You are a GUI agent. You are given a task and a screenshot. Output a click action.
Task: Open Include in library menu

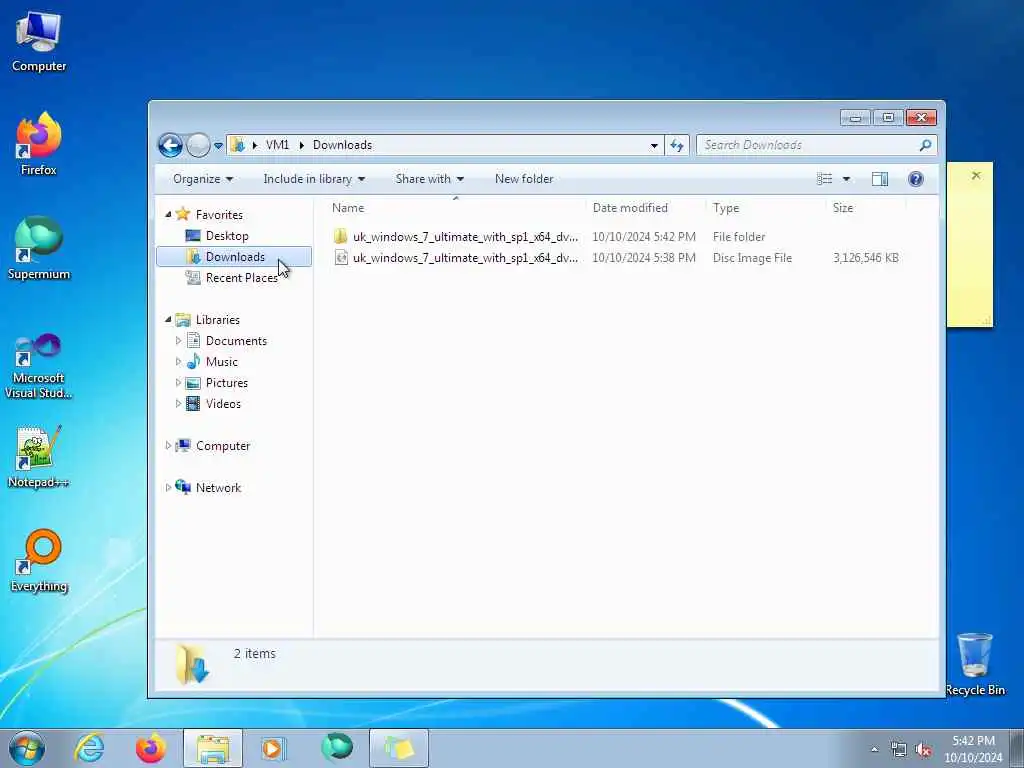tap(314, 179)
